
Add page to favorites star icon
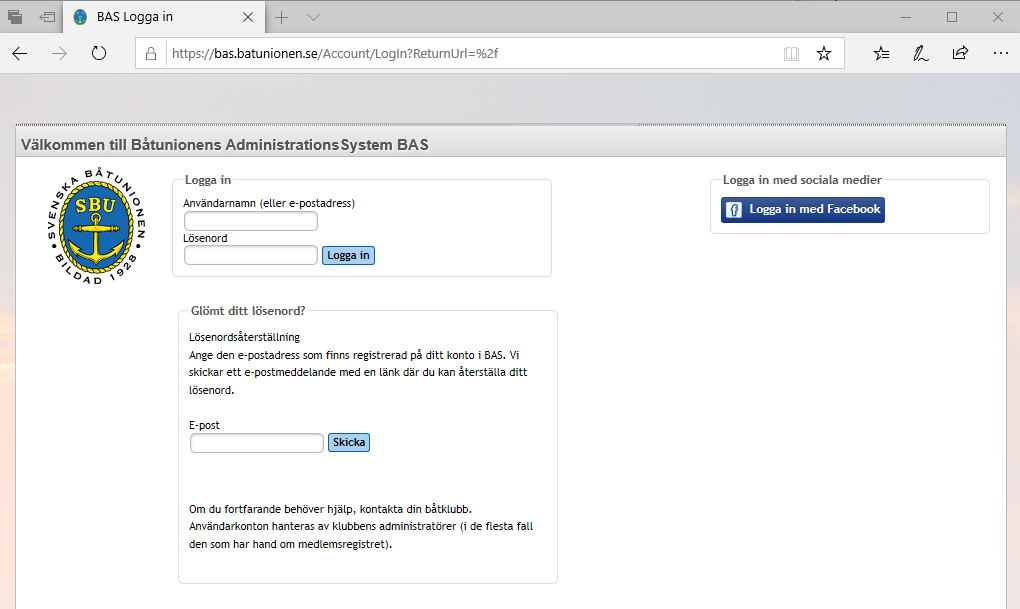[x=824, y=53]
